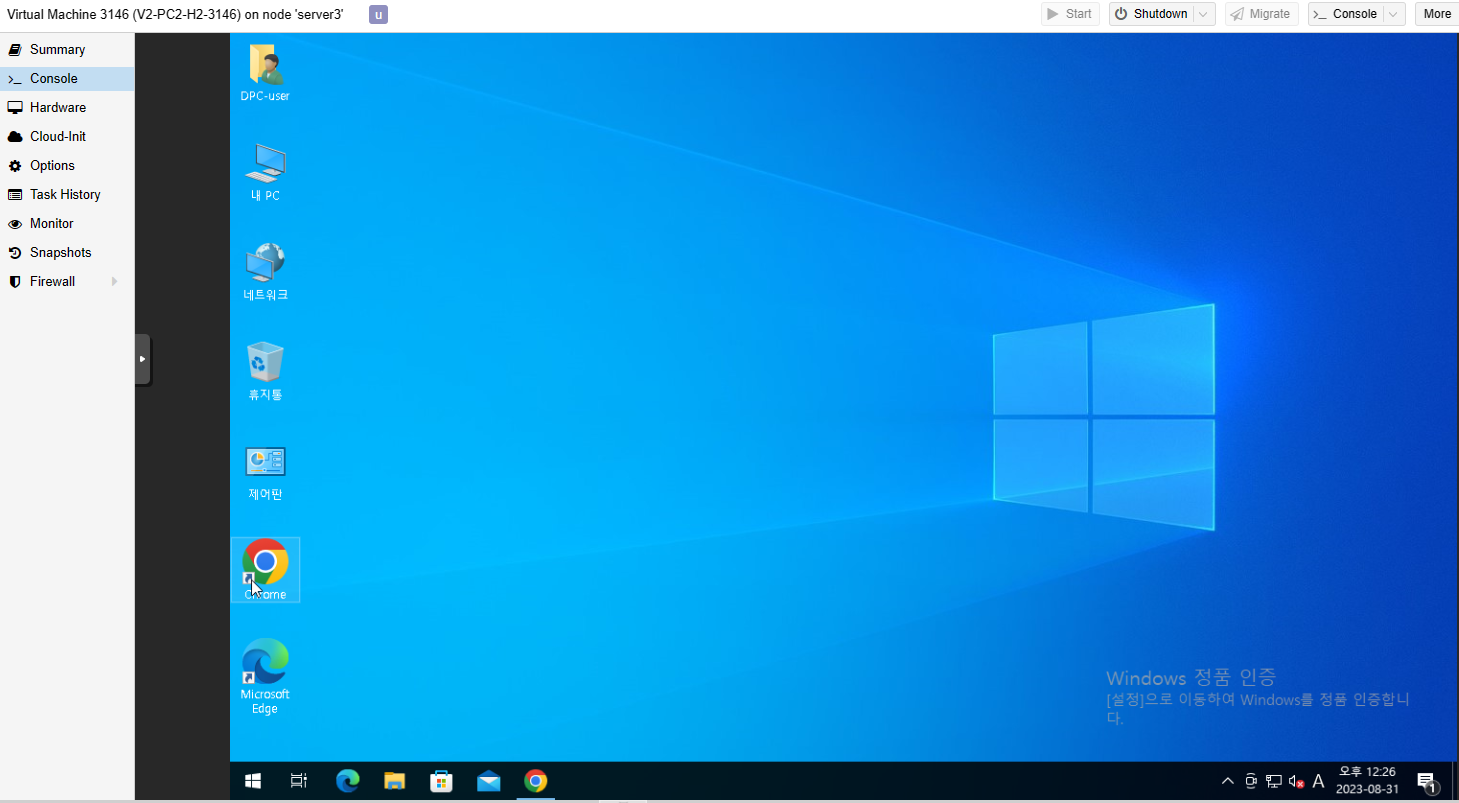Go to the Hardware section

point(67,107)
